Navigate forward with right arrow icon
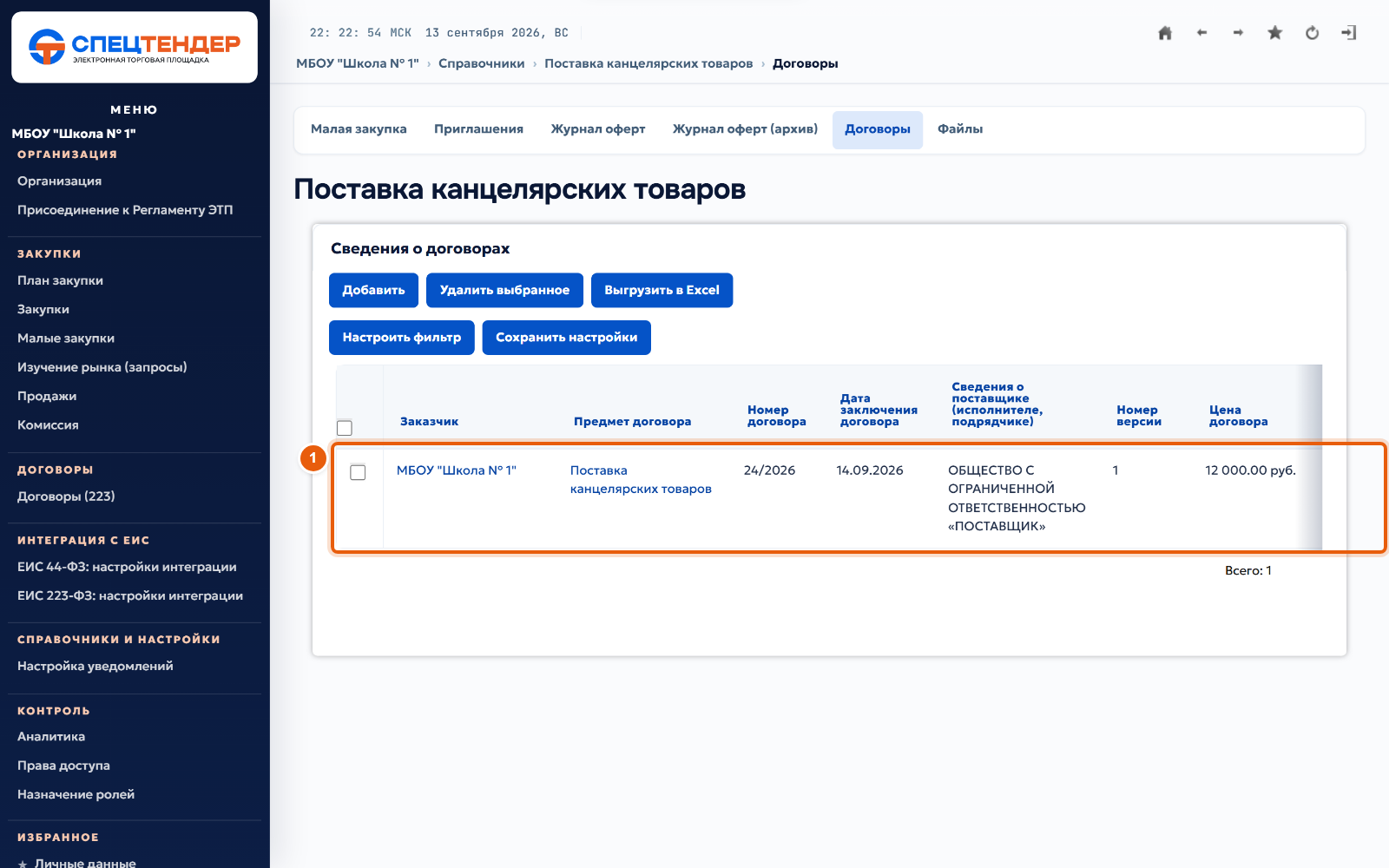The width and height of the screenshot is (1389, 868). tap(1238, 33)
